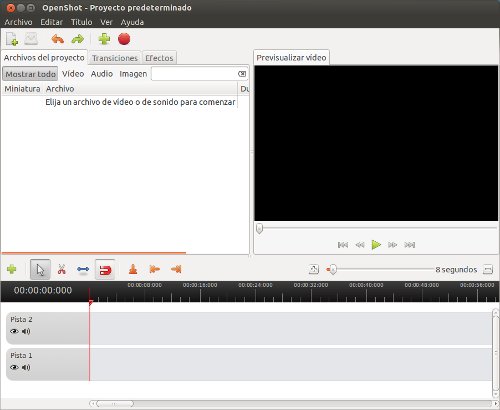Add a marker on the timeline
The height and width of the screenshot is (410, 500).
point(133,269)
